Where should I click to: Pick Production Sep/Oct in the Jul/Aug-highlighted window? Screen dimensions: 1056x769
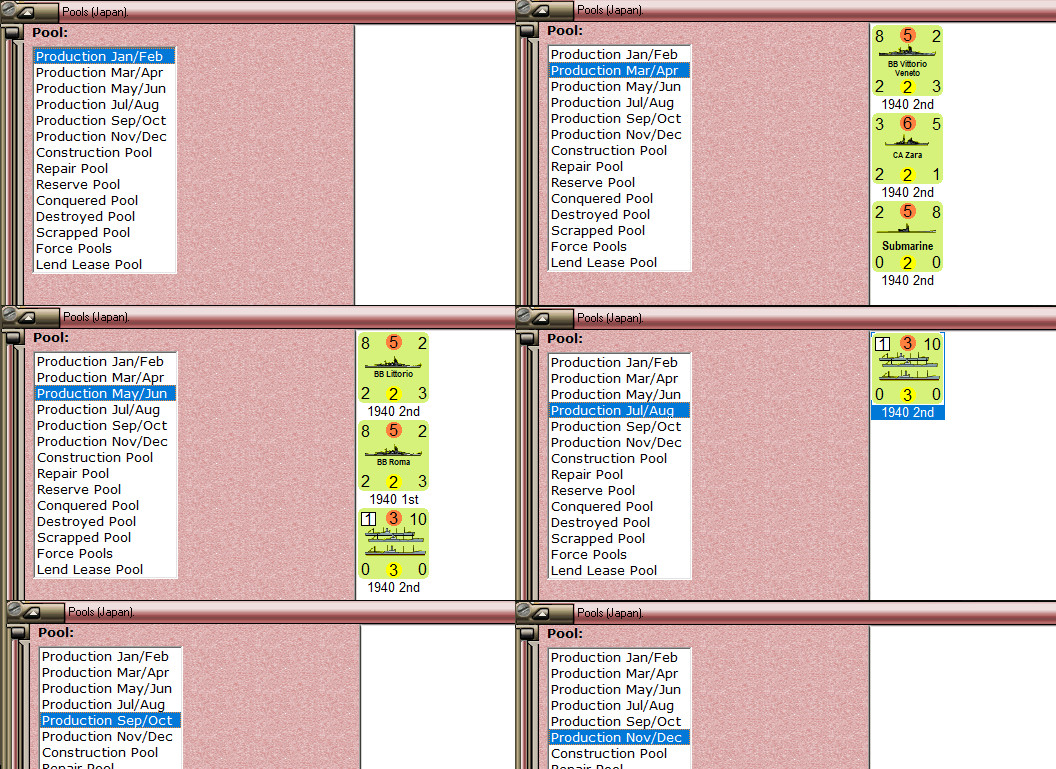pos(619,427)
